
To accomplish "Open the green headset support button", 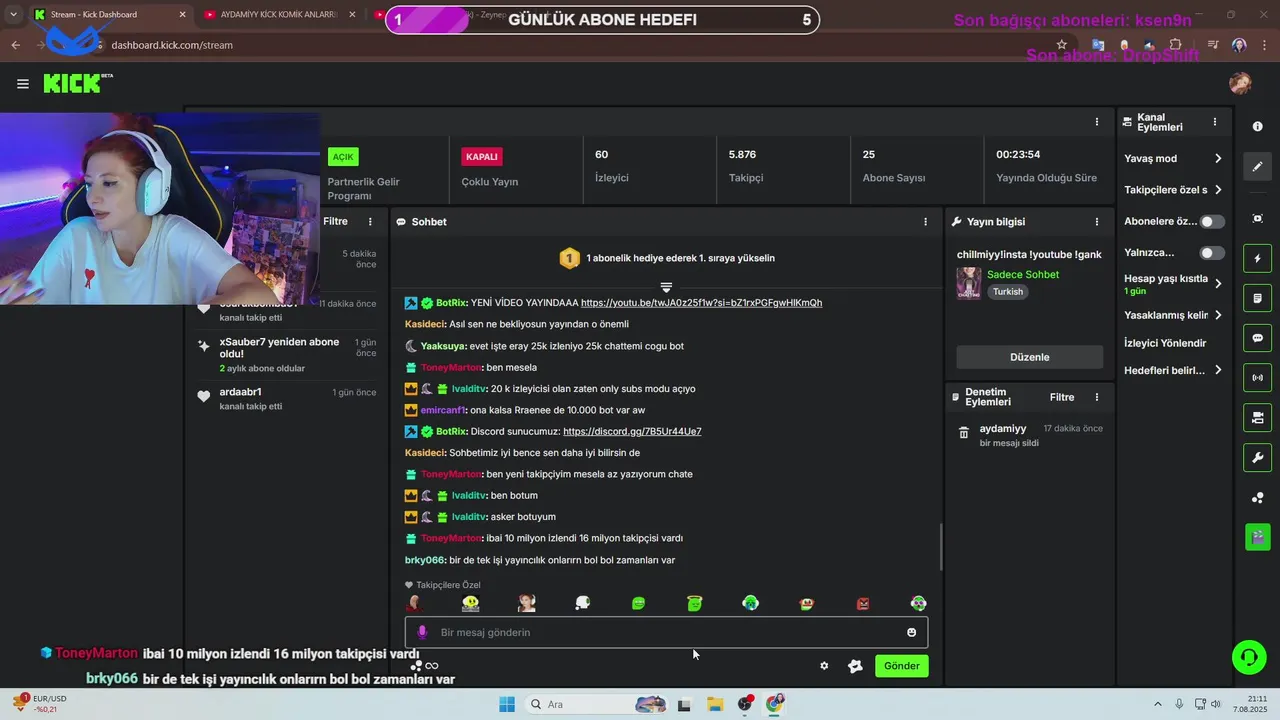I will [1248, 657].
